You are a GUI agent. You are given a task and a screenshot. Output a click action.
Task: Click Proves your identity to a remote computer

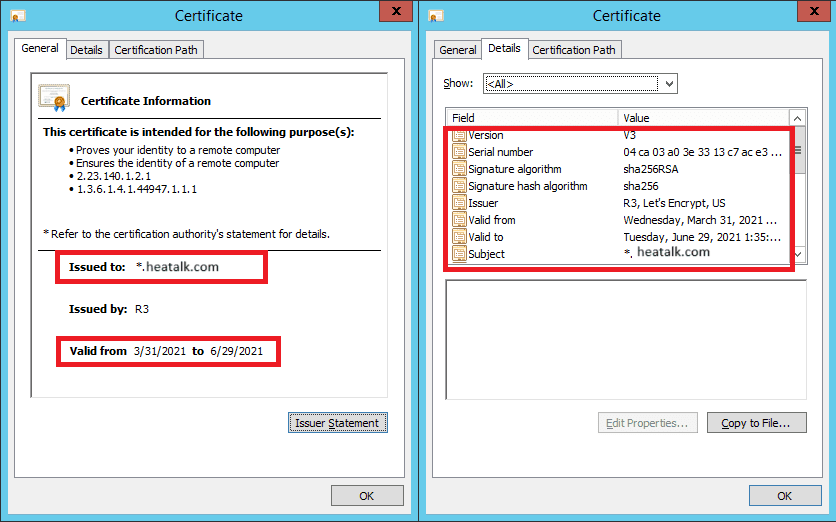click(178, 150)
